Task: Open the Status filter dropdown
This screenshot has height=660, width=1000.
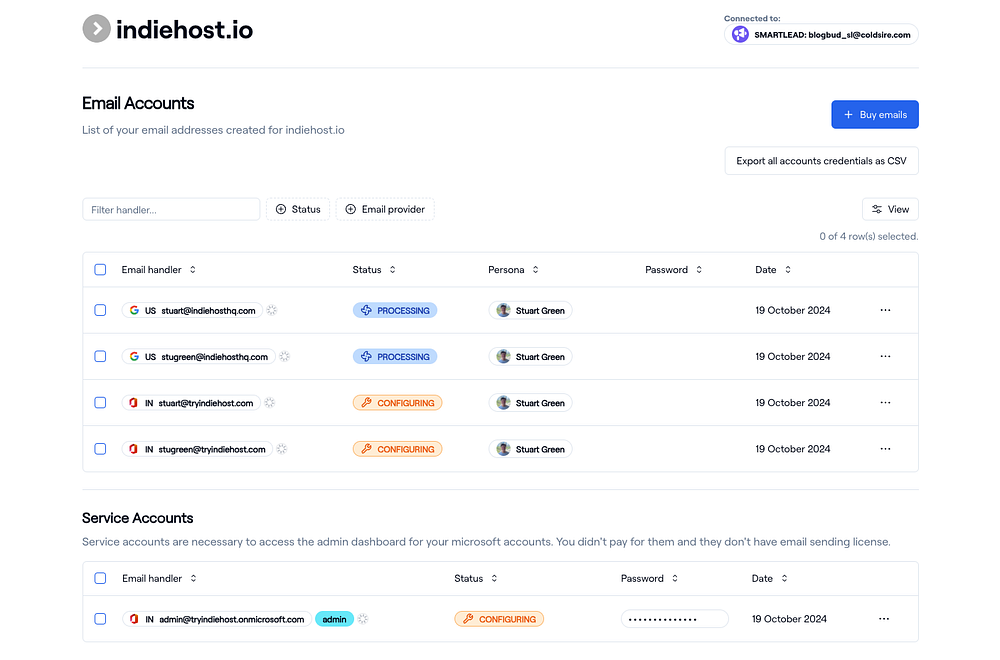Action: pos(298,209)
